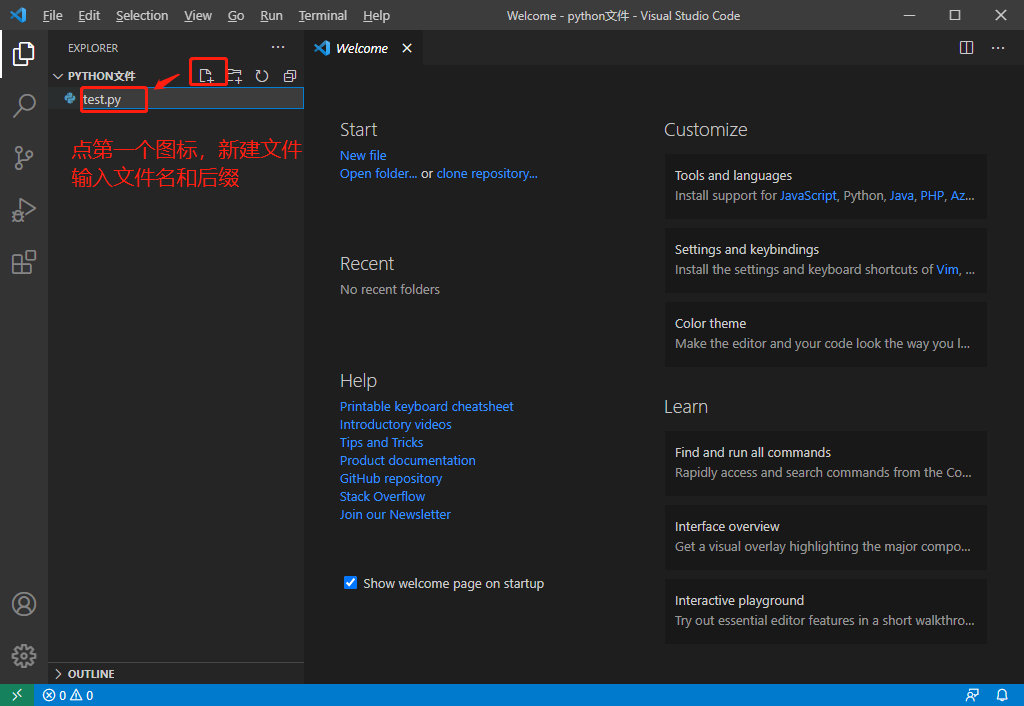Open Introductory videos link
The height and width of the screenshot is (706, 1024).
tap(395, 425)
